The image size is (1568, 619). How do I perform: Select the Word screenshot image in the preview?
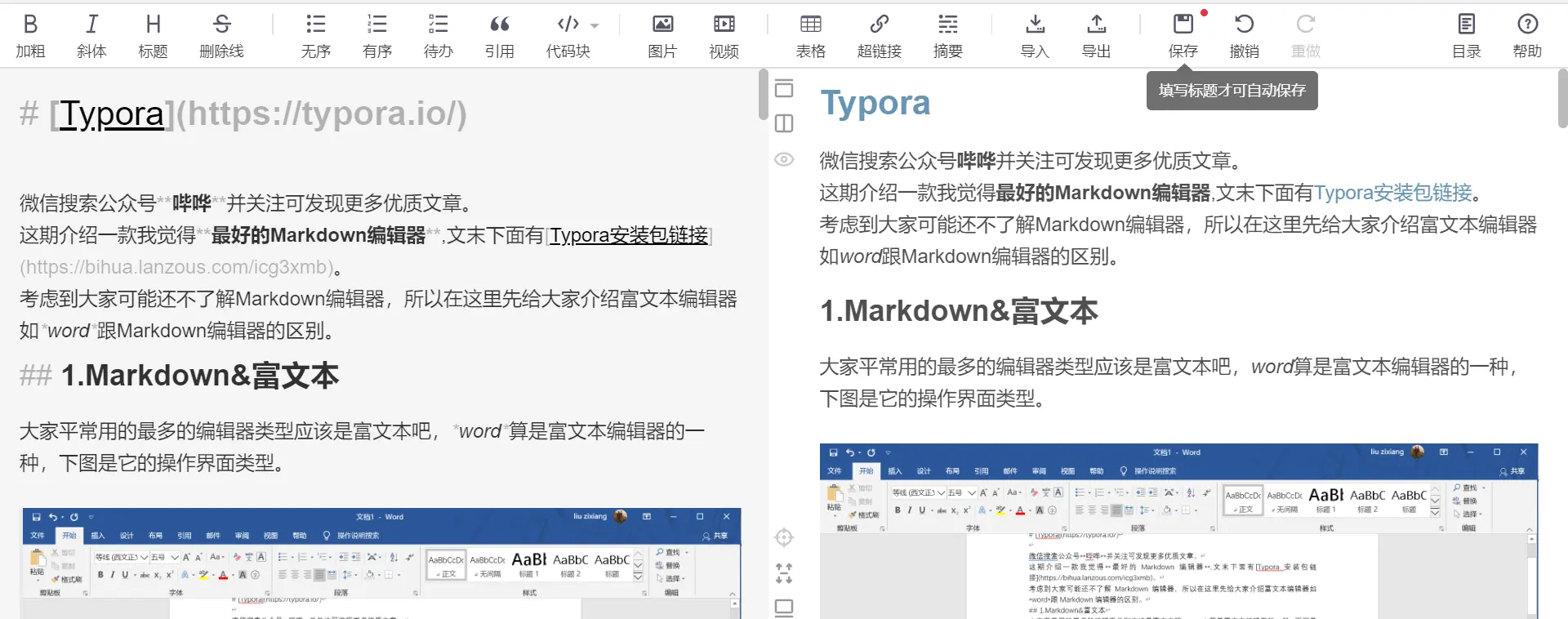(1178, 531)
